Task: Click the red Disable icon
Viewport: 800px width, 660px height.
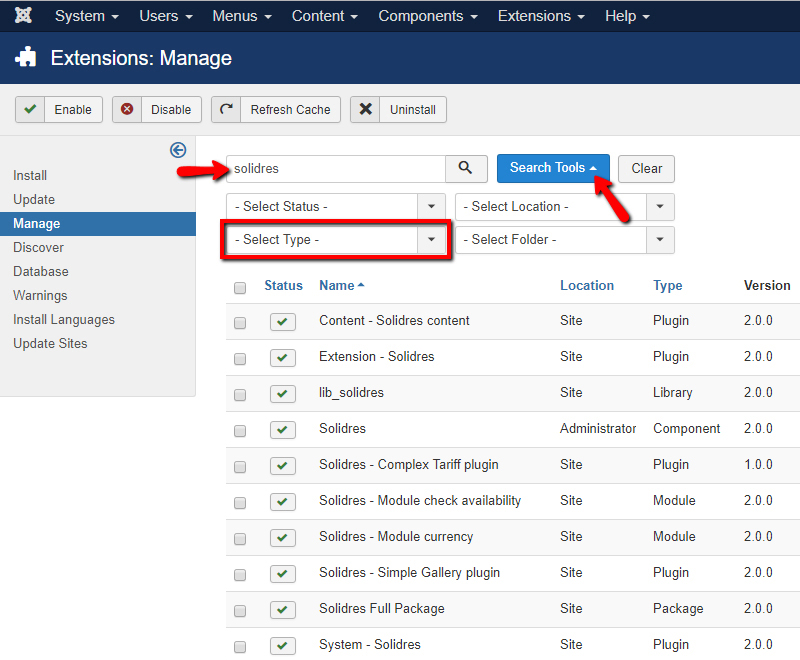Action: (127, 109)
